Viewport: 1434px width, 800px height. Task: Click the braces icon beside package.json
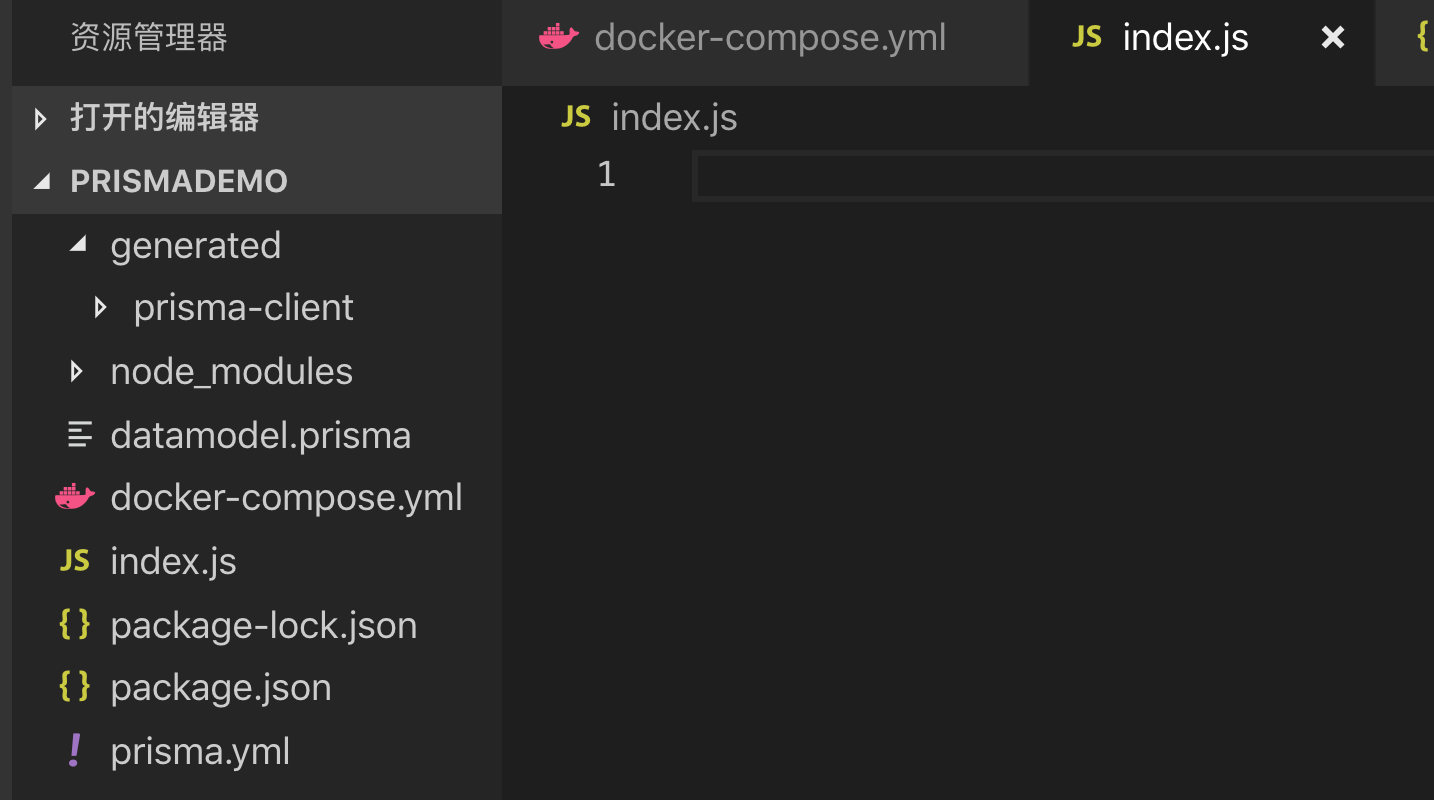pos(75,687)
